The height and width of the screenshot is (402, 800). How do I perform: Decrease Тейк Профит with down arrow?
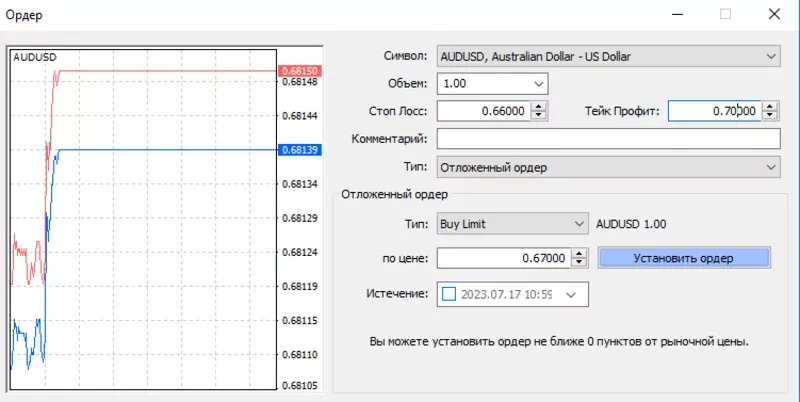point(770,115)
